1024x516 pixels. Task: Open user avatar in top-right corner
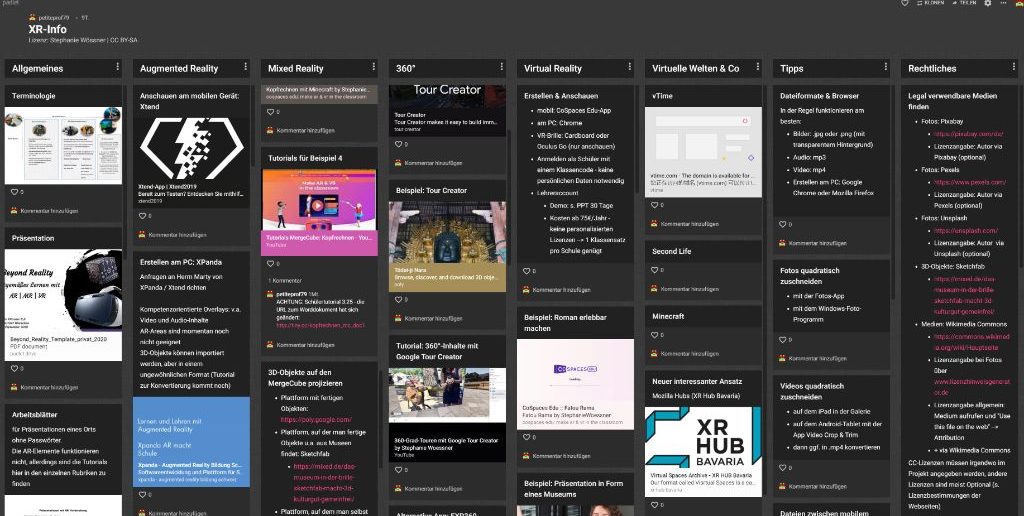pyautogui.click(x=1019, y=3)
